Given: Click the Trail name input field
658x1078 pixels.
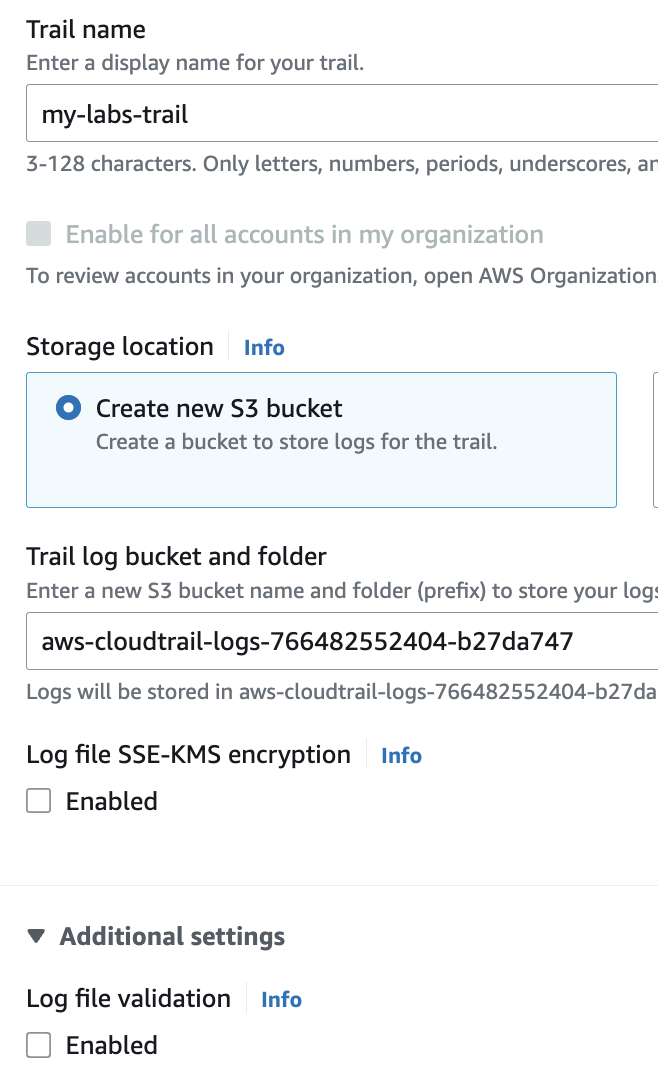Looking at the screenshot, I should coord(340,114).
